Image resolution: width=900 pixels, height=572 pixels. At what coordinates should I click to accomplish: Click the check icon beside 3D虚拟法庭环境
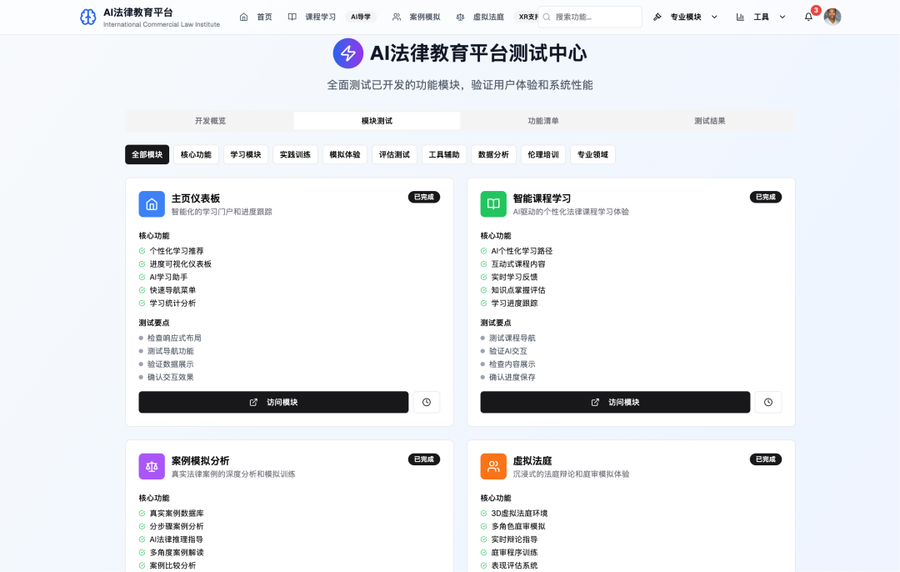483,513
